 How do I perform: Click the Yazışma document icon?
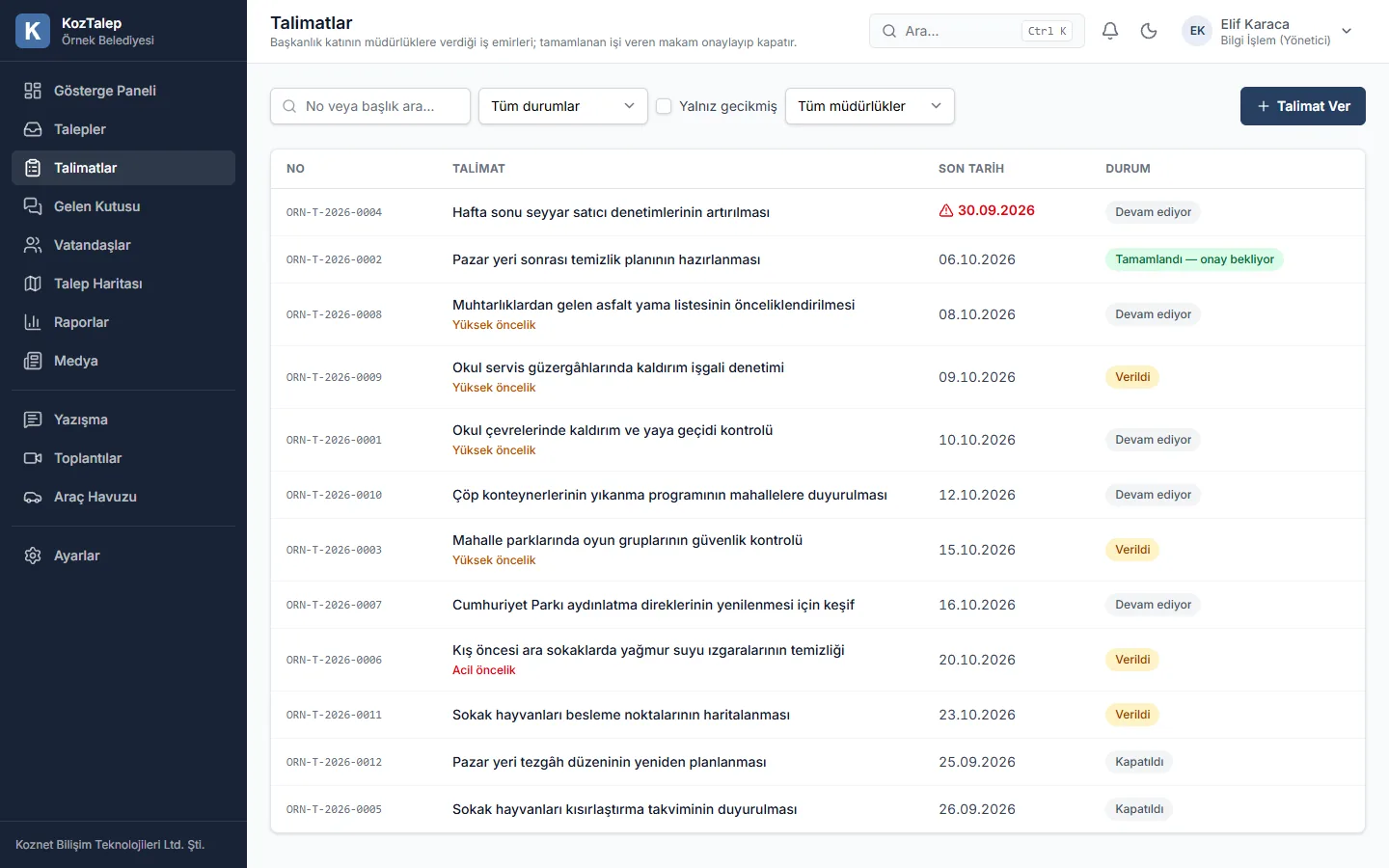pos(33,420)
